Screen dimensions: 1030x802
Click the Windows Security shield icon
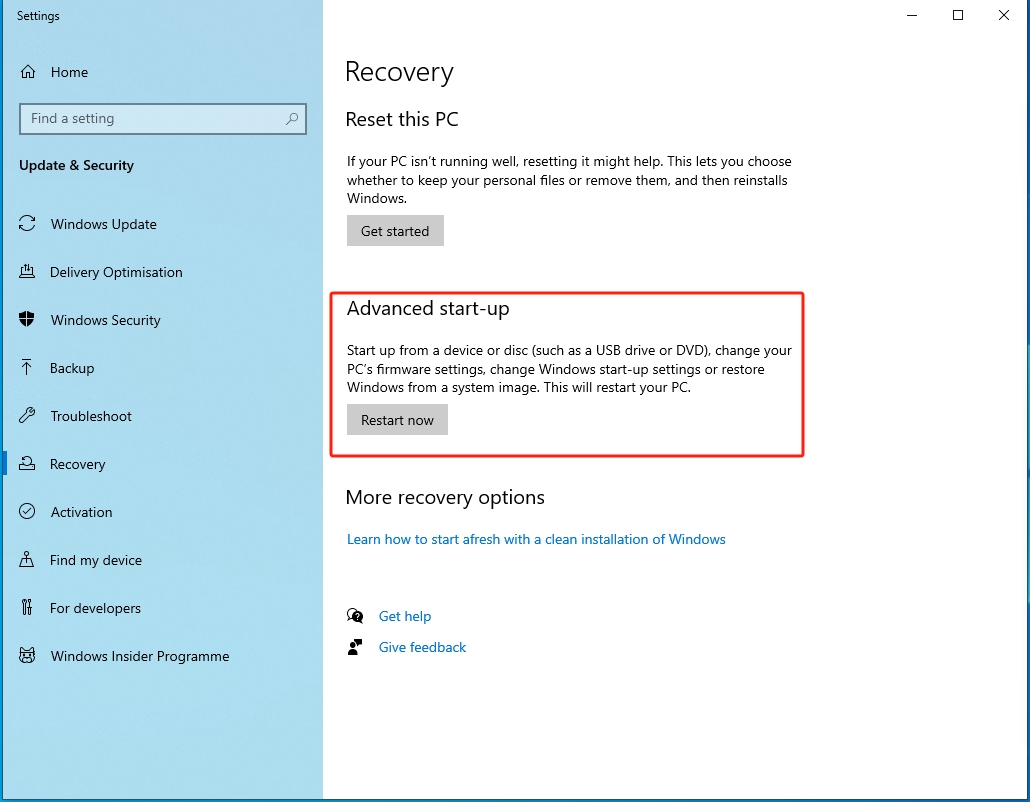27,320
